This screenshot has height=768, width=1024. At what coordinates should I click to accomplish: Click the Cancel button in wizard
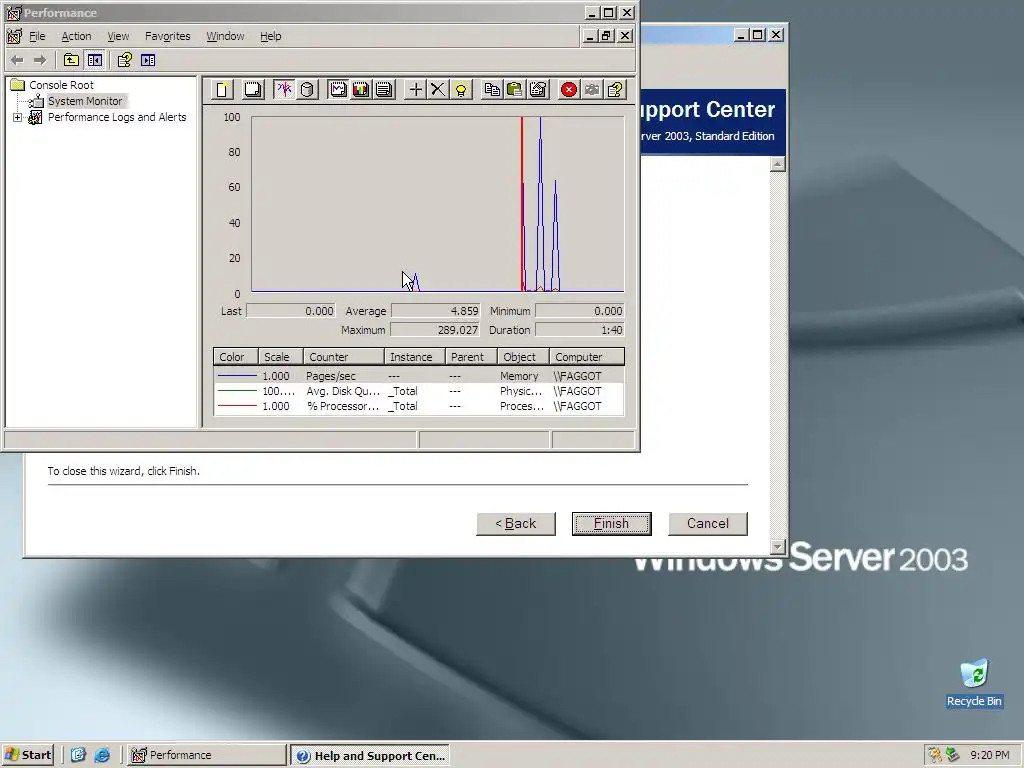coord(708,524)
